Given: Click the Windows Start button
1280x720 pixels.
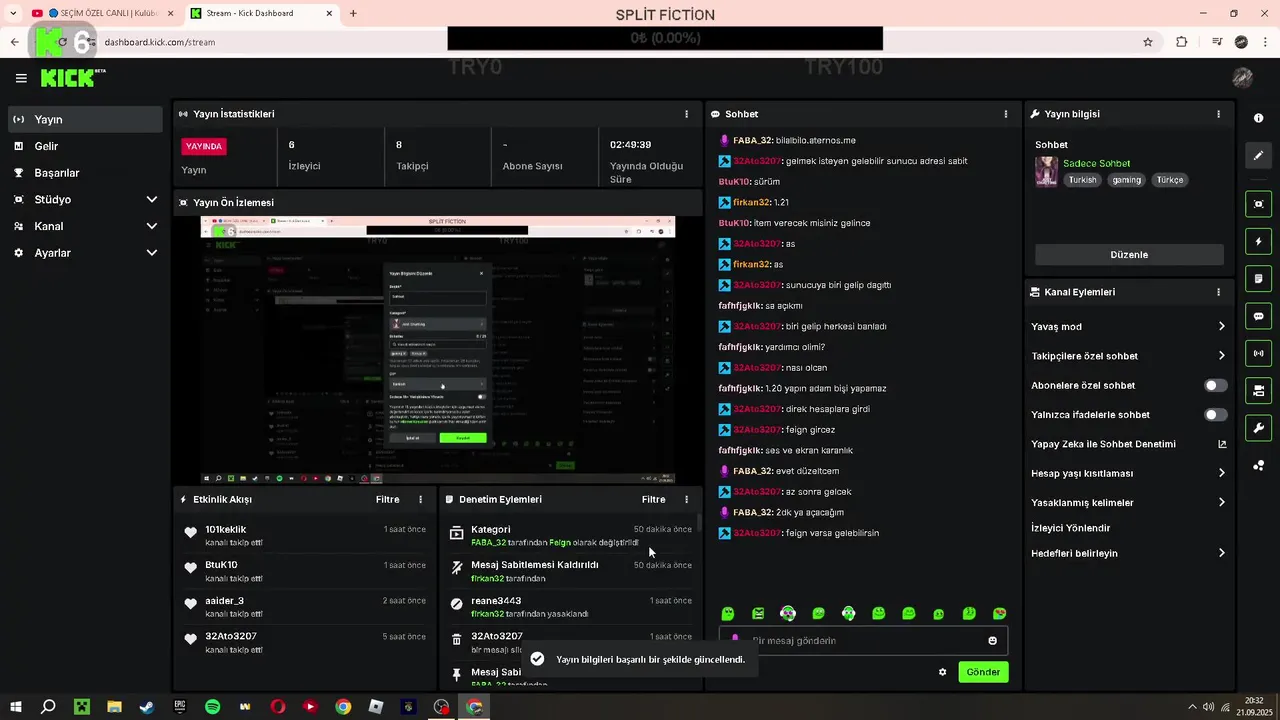Looking at the screenshot, I should (x=16, y=707).
